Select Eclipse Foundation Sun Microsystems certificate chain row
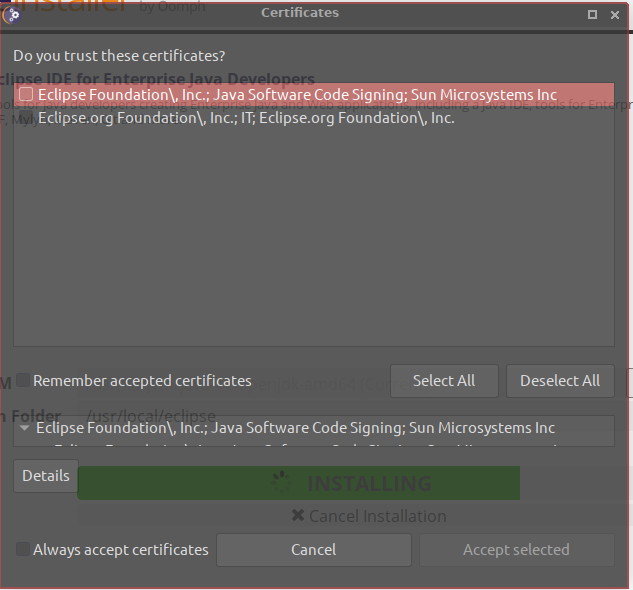Image resolution: width=633 pixels, height=590 pixels. 314,428
